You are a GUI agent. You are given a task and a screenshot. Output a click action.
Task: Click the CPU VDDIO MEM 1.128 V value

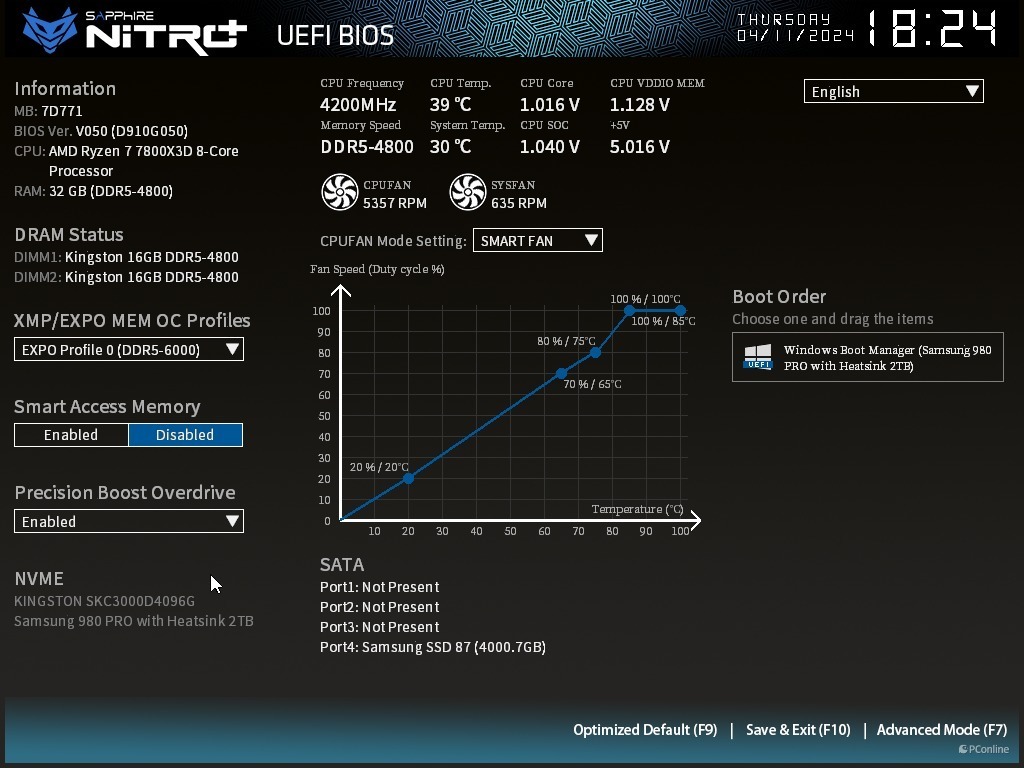tap(640, 104)
